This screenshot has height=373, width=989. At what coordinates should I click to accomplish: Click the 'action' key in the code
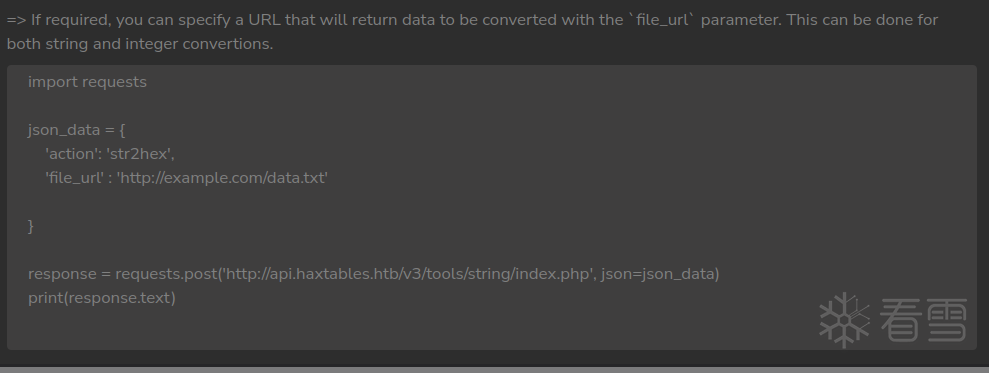(x=71, y=154)
